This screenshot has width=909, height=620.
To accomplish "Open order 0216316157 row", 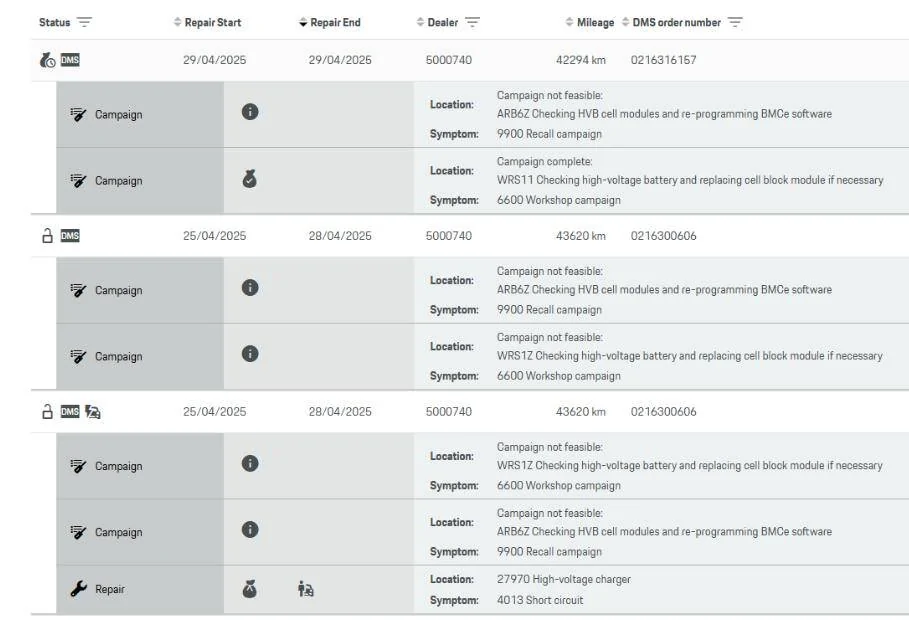I will 470,60.
